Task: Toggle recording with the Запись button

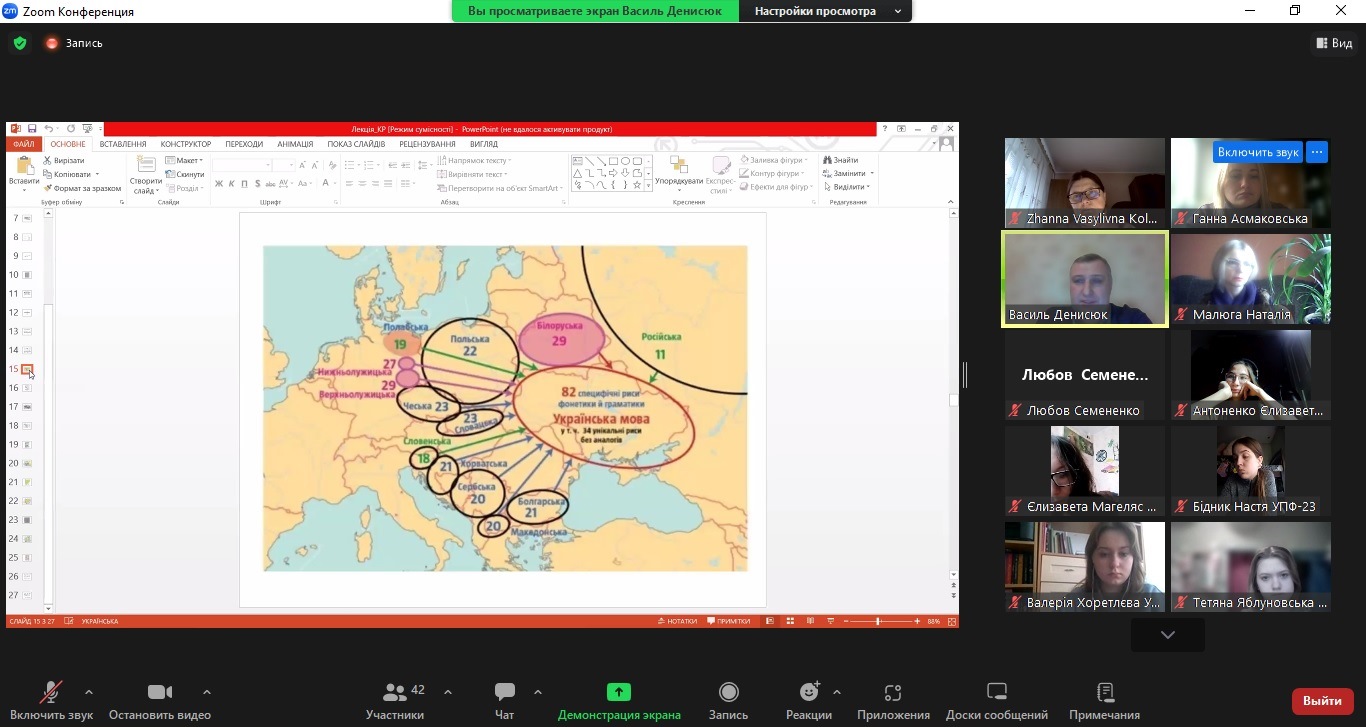Action: 728,693
